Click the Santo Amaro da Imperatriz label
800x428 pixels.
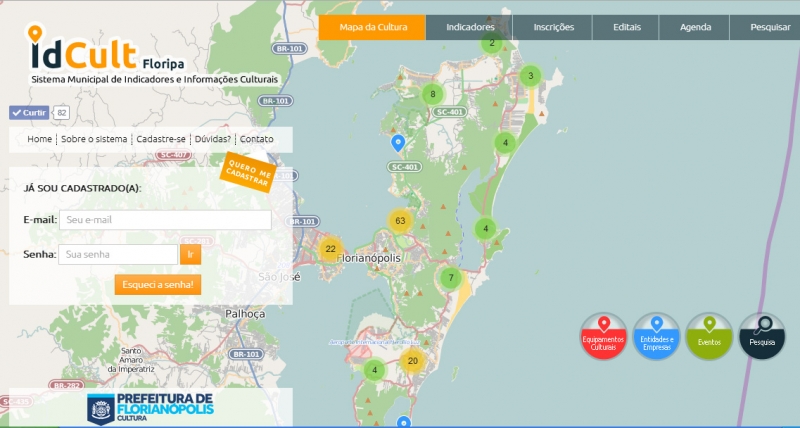coord(132,360)
